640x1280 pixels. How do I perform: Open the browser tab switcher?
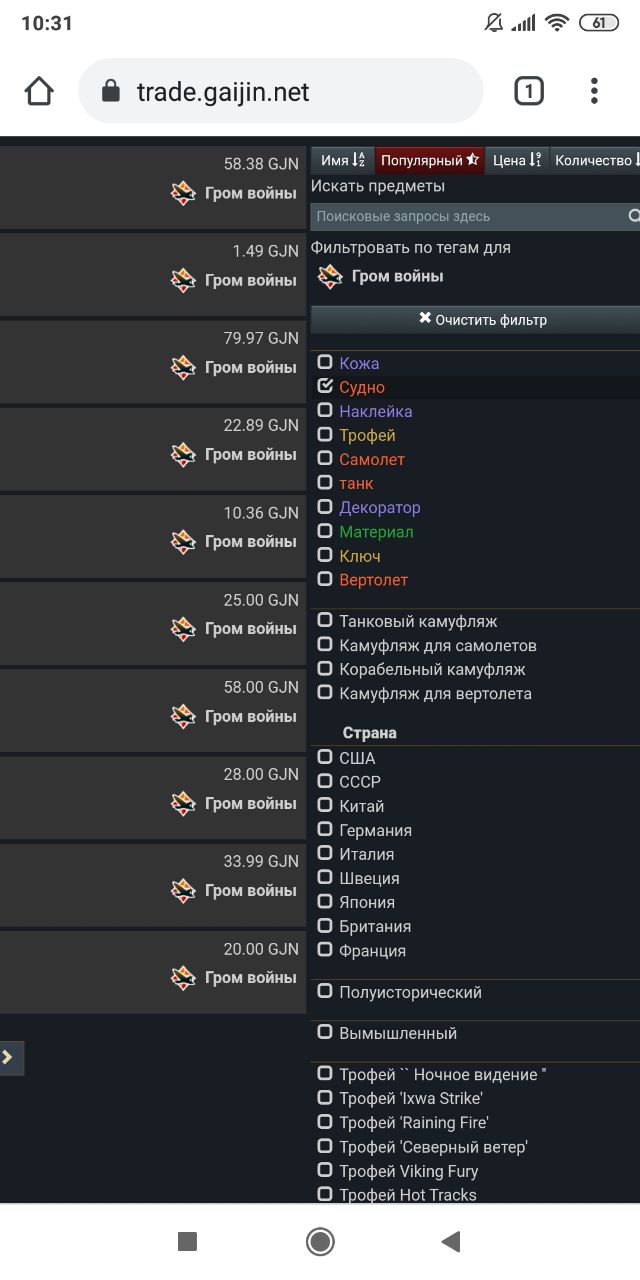[529, 92]
